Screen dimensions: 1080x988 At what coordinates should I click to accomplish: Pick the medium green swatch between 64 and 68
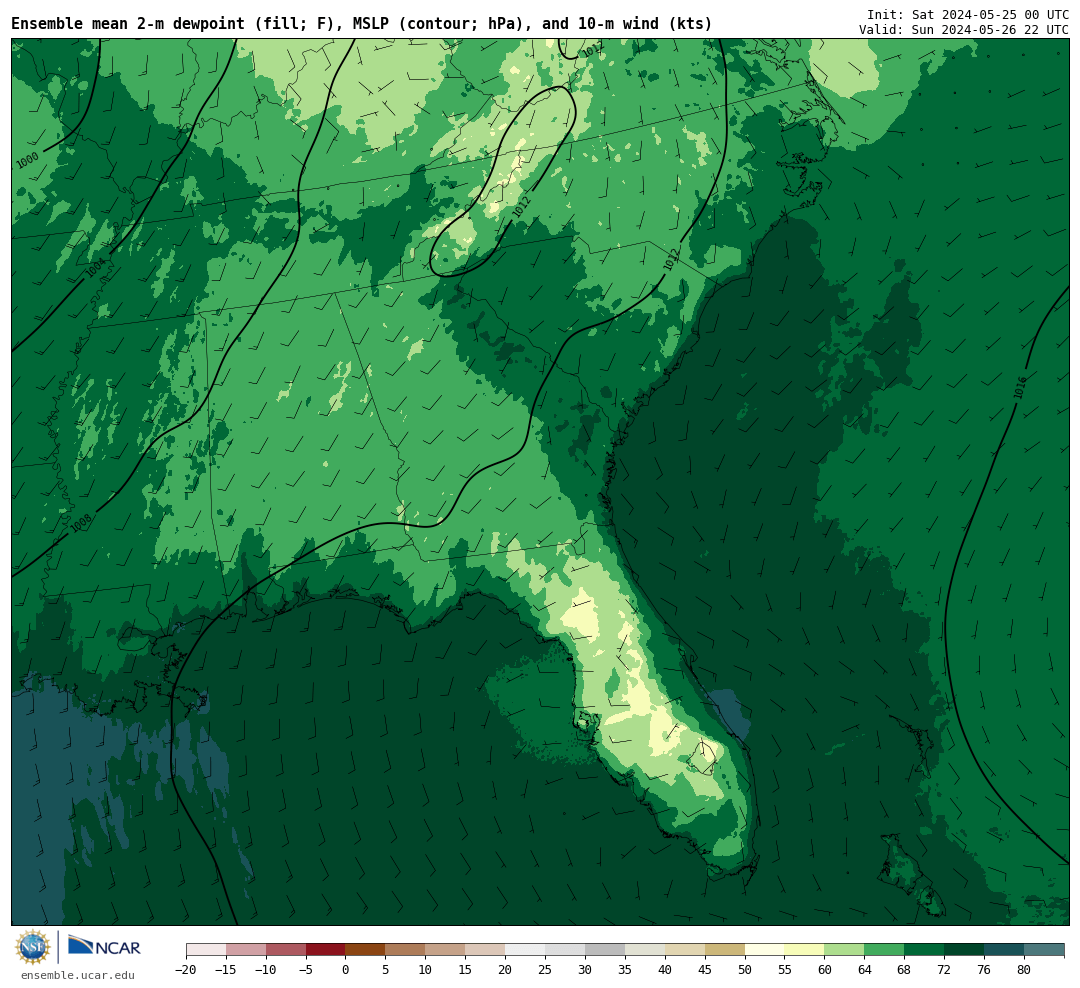tap(885, 950)
